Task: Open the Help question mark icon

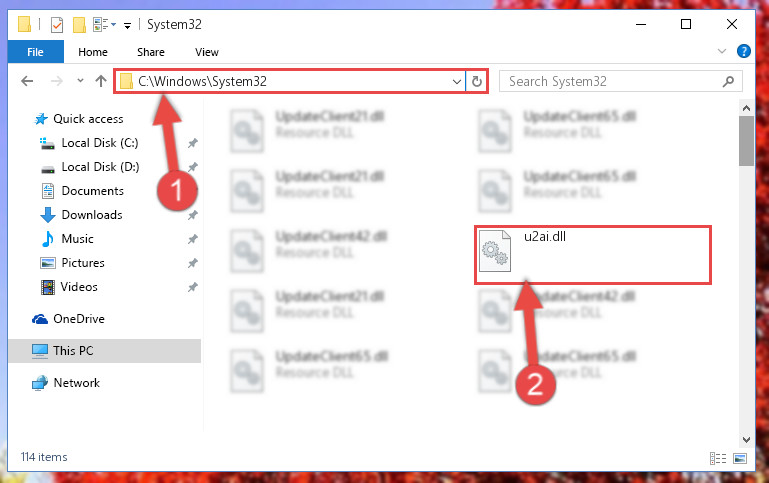Action: [743, 51]
